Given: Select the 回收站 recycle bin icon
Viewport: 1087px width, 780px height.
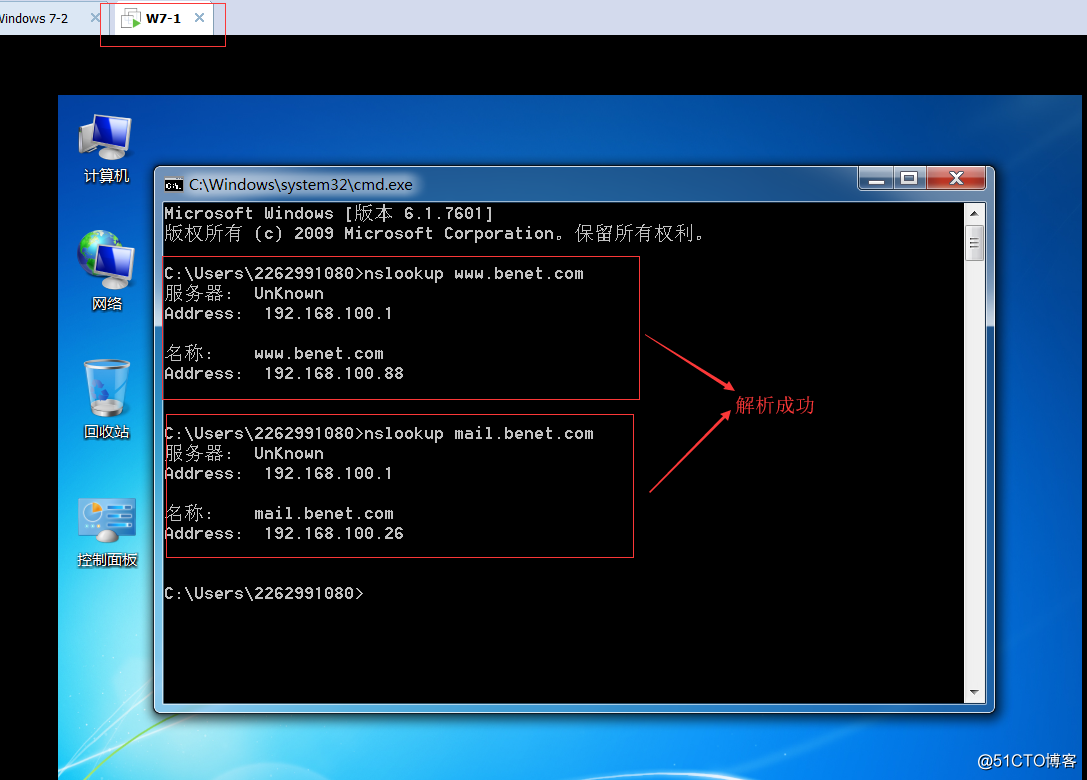Looking at the screenshot, I should [x=106, y=399].
